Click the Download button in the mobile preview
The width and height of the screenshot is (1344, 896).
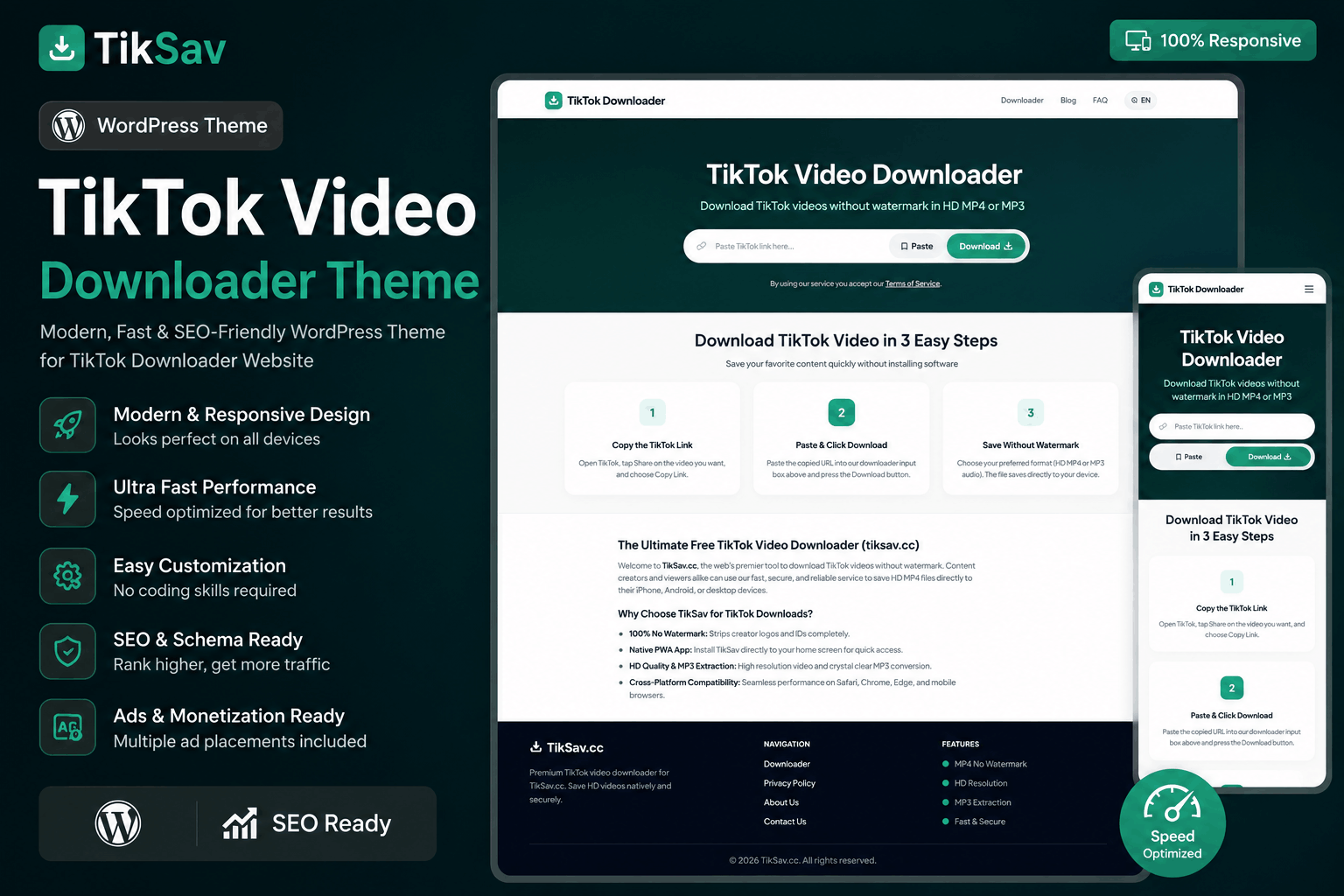pyautogui.click(x=1269, y=457)
